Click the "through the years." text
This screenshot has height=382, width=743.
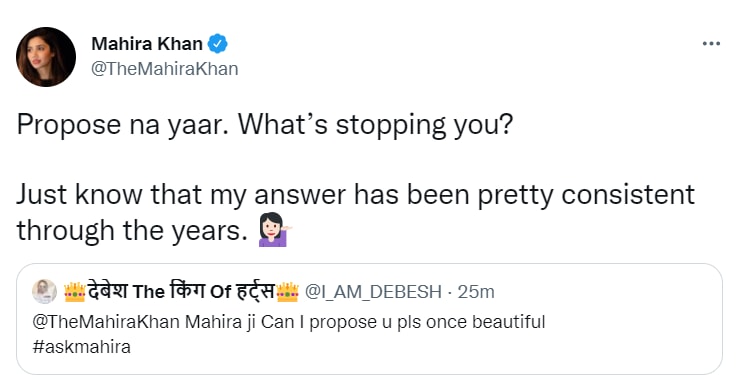[132, 230]
